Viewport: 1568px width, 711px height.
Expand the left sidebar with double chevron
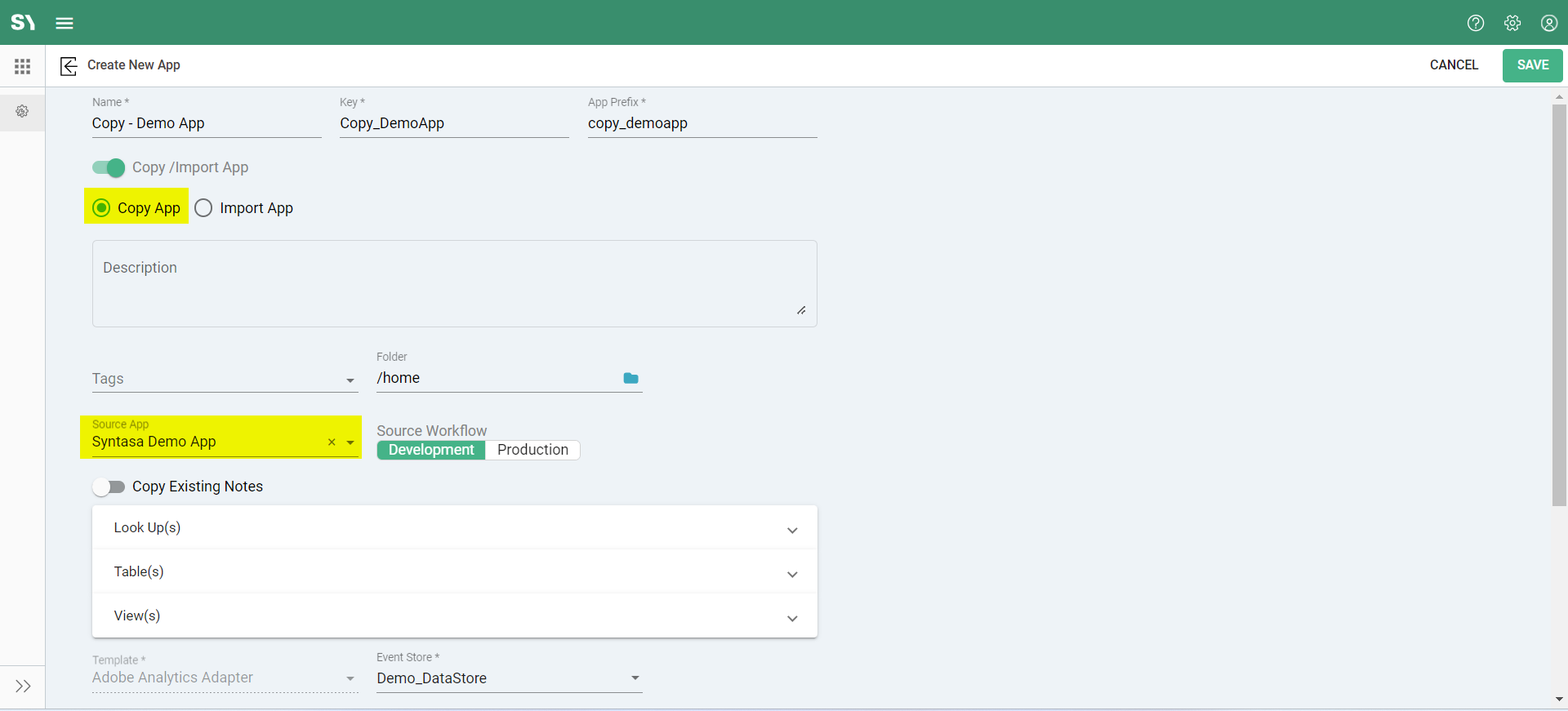(23, 686)
